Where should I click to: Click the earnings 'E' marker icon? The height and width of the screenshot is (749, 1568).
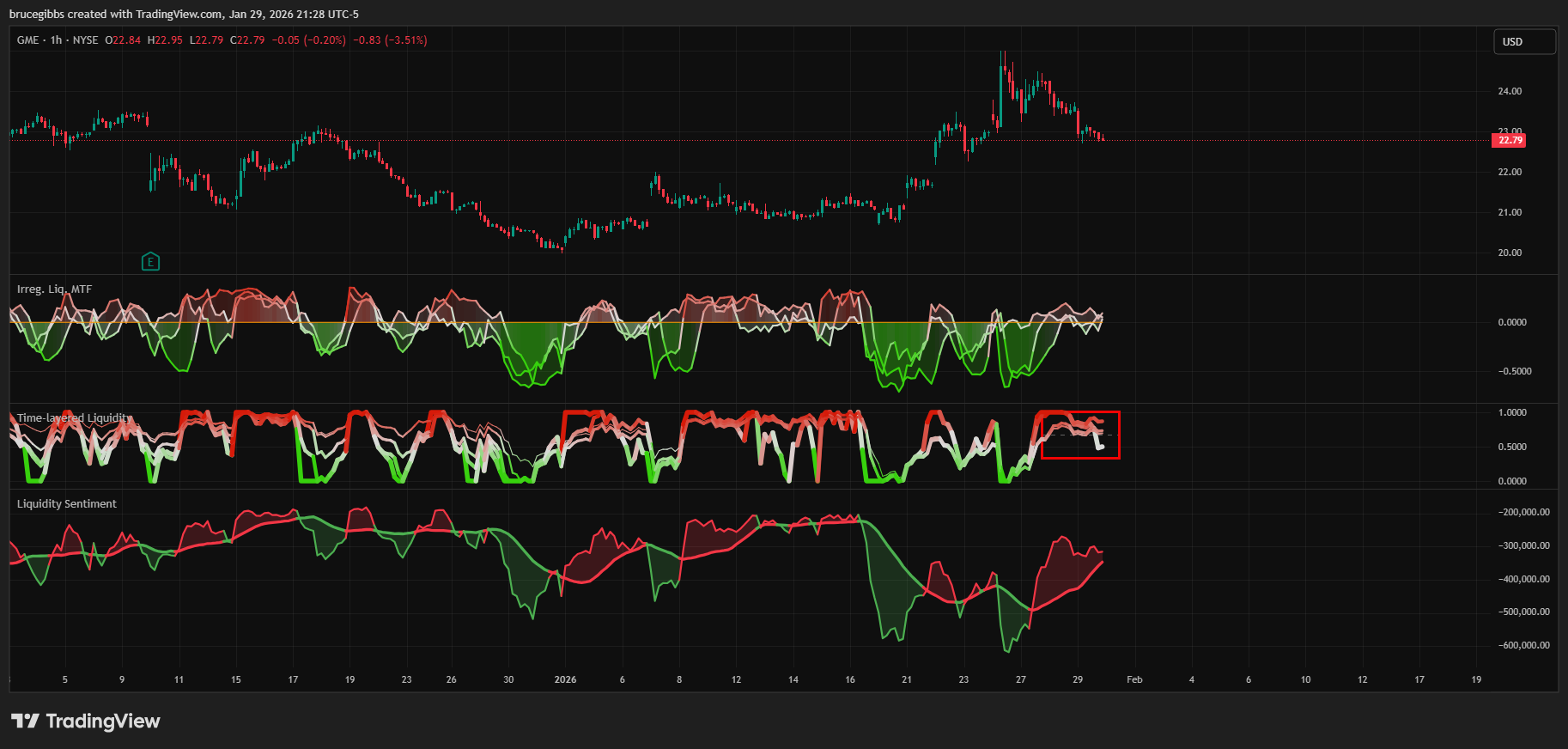click(x=150, y=262)
